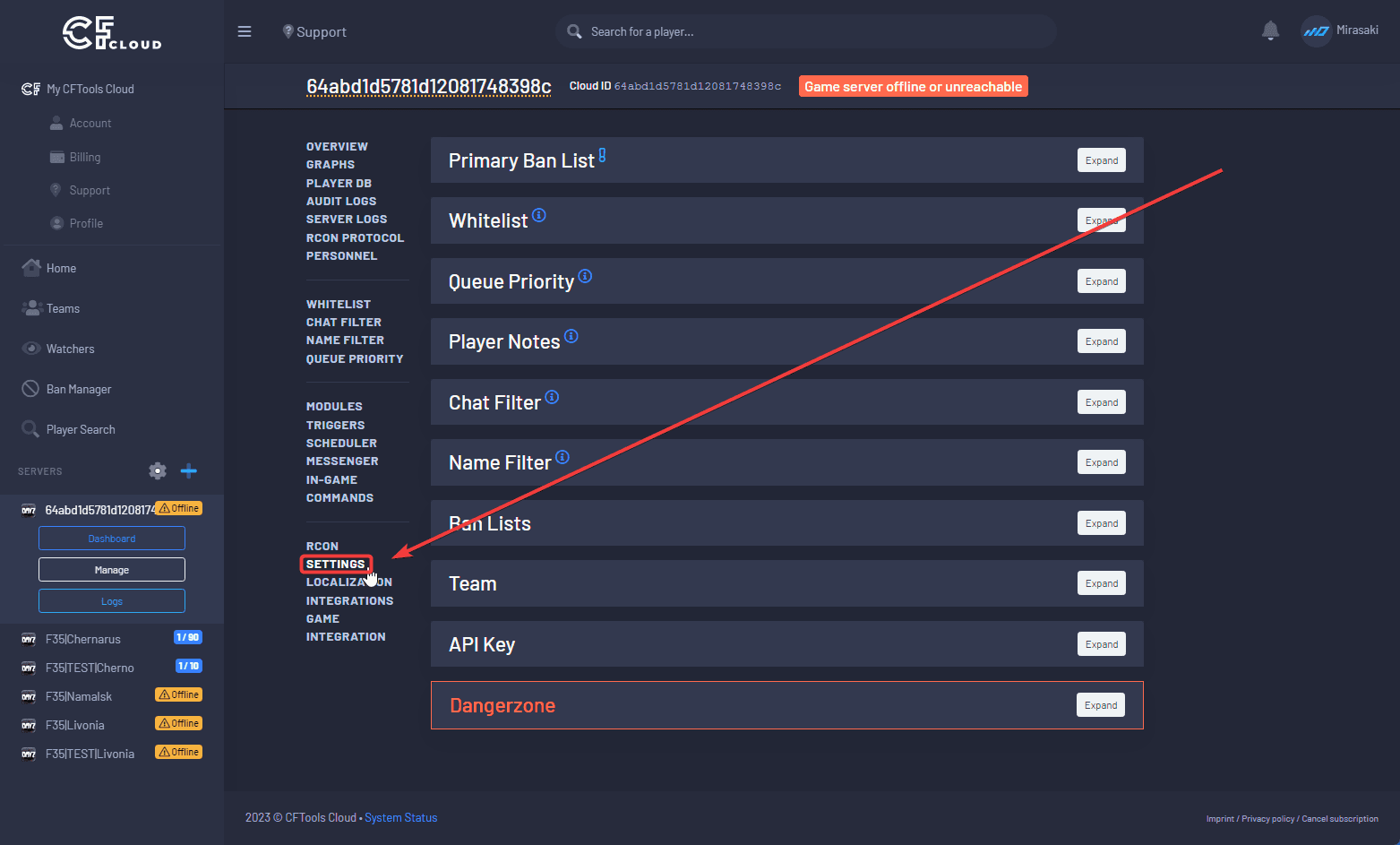
Task: Click the Support header question icon
Action: tap(288, 31)
